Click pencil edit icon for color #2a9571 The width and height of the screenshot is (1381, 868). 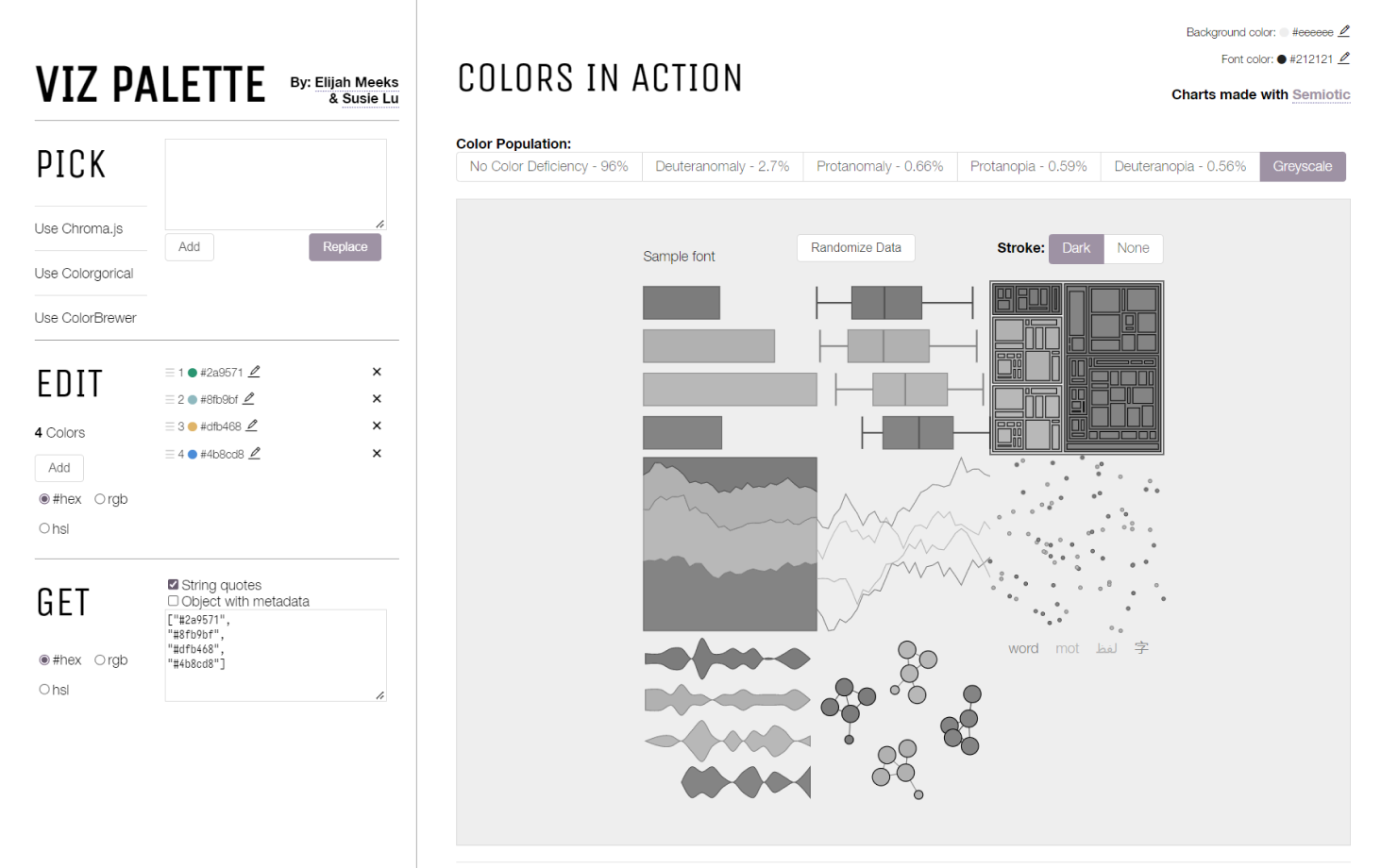click(254, 372)
